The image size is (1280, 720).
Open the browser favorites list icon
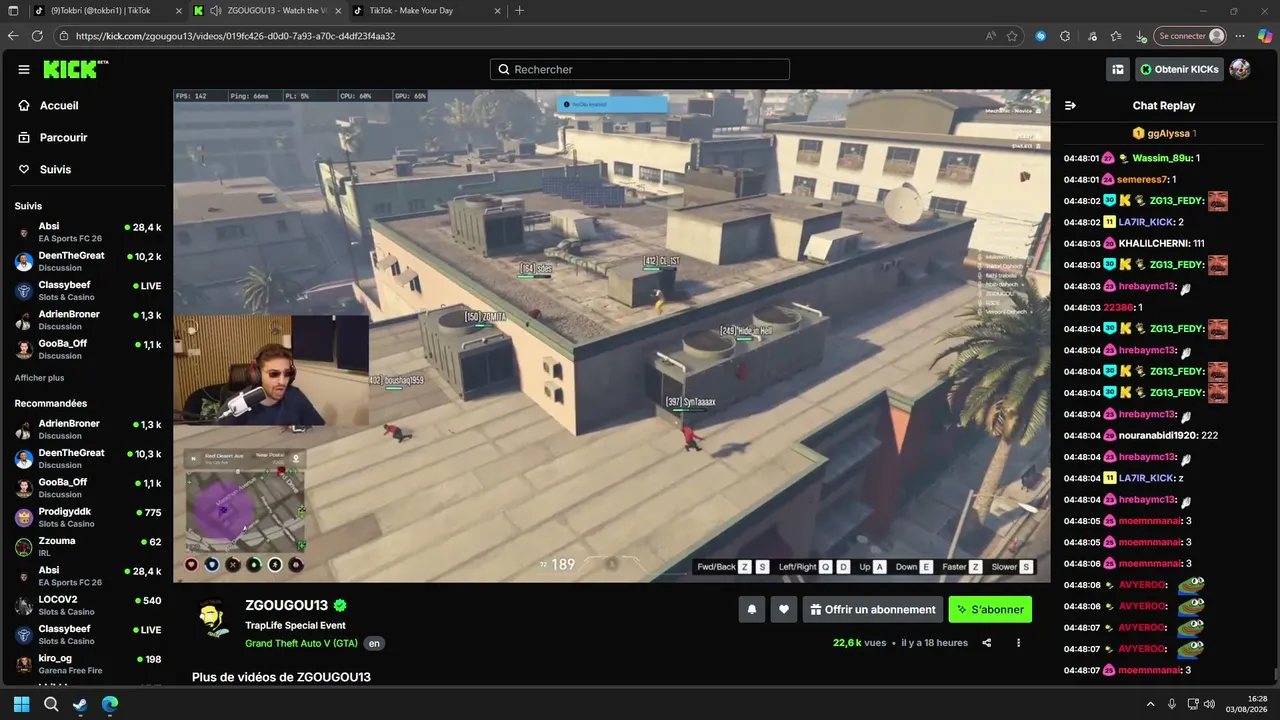(x=1116, y=36)
